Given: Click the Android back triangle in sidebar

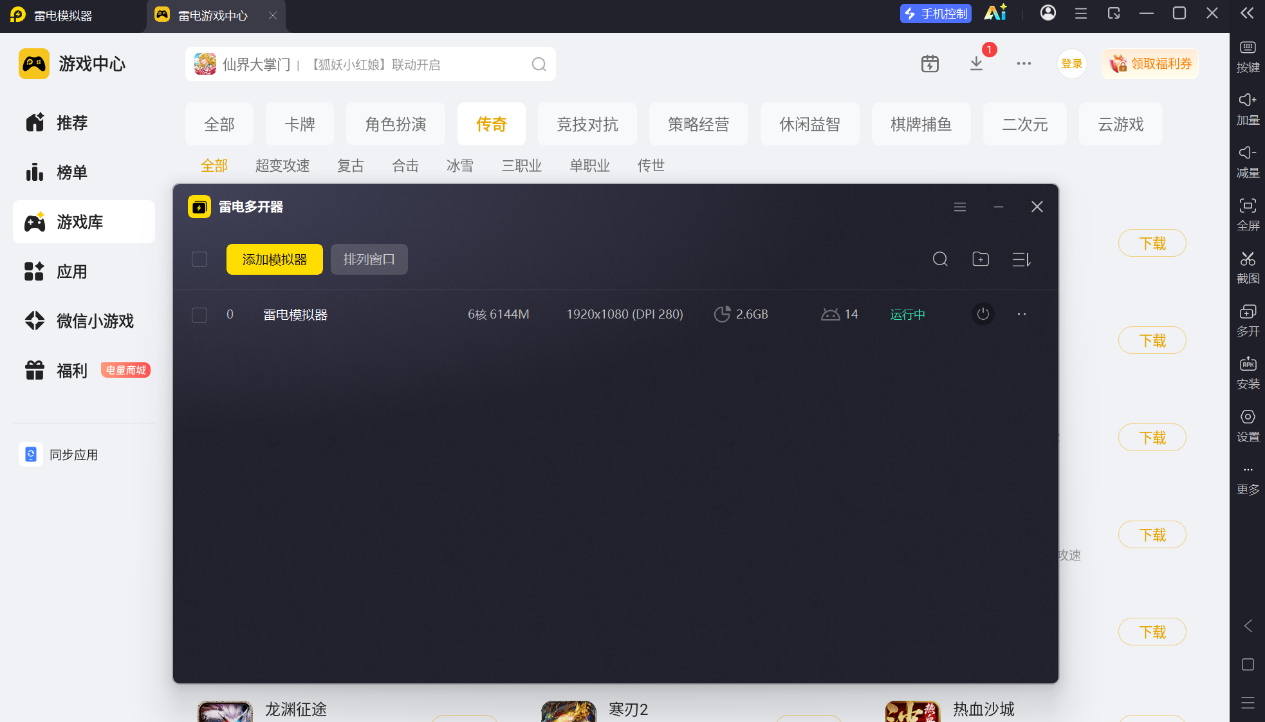Looking at the screenshot, I should click(x=1247, y=626).
